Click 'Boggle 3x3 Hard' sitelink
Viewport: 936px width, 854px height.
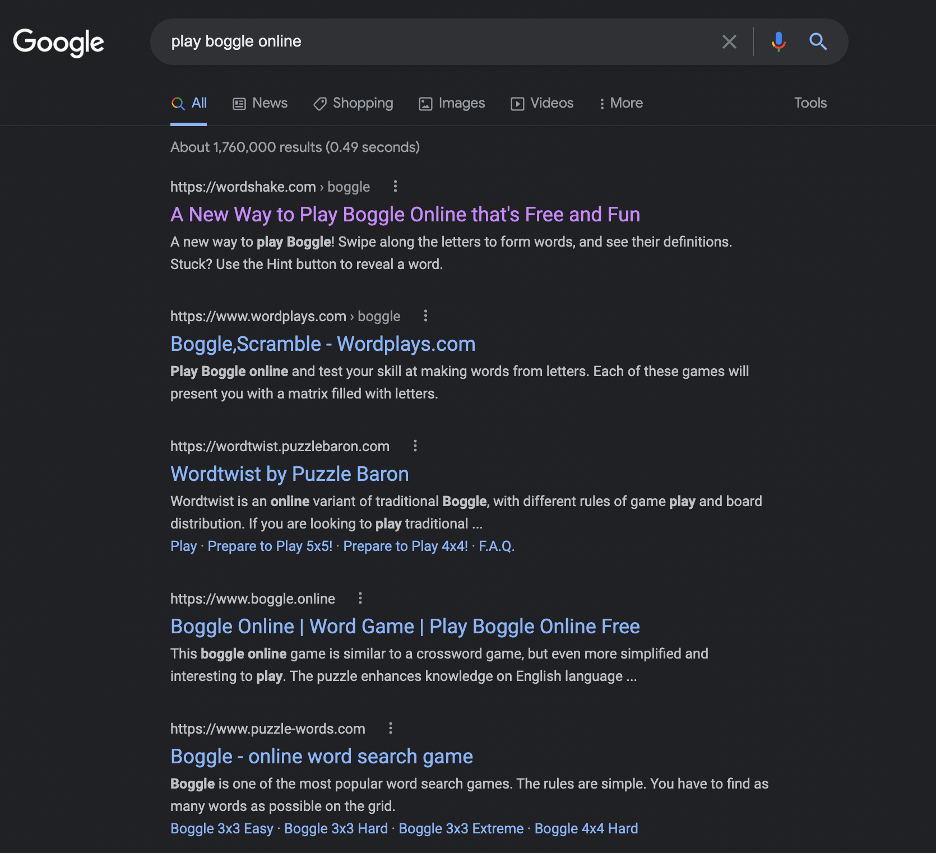pos(335,829)
